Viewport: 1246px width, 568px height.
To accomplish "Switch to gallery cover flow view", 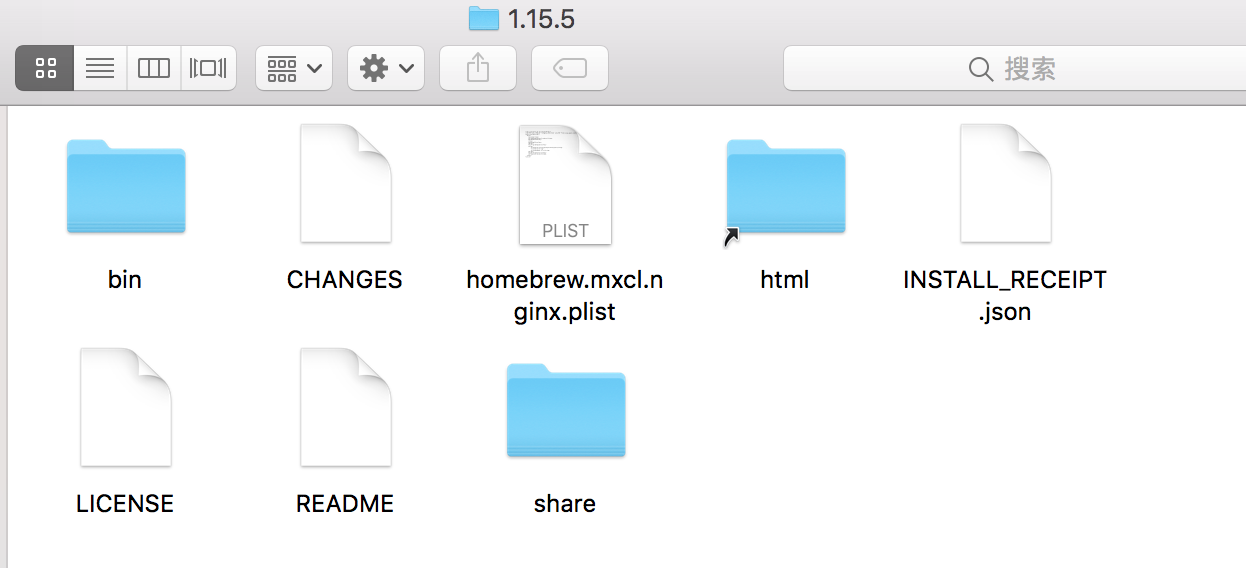I will click(208, 68).
